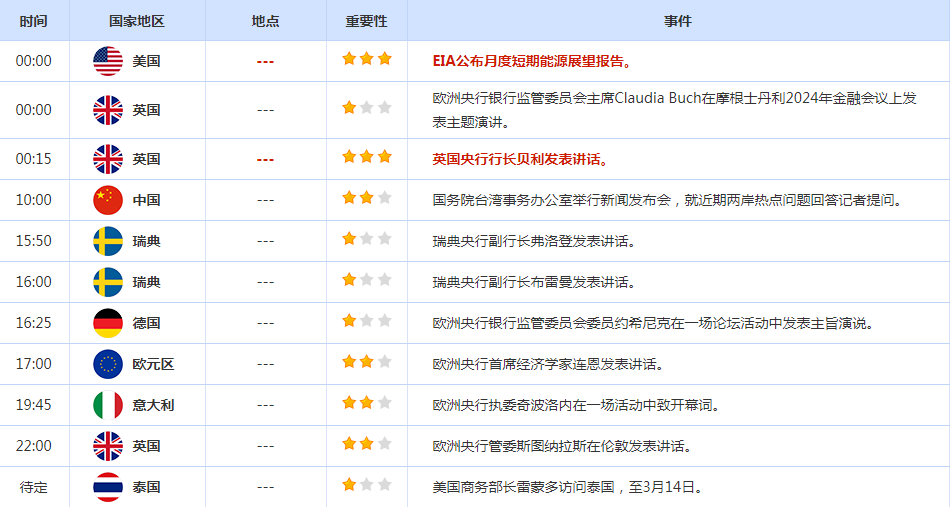Click the UK flag in the 00:00 Claudia Buch row
This screenshot has width=950, height=507.
click(108, 110)
